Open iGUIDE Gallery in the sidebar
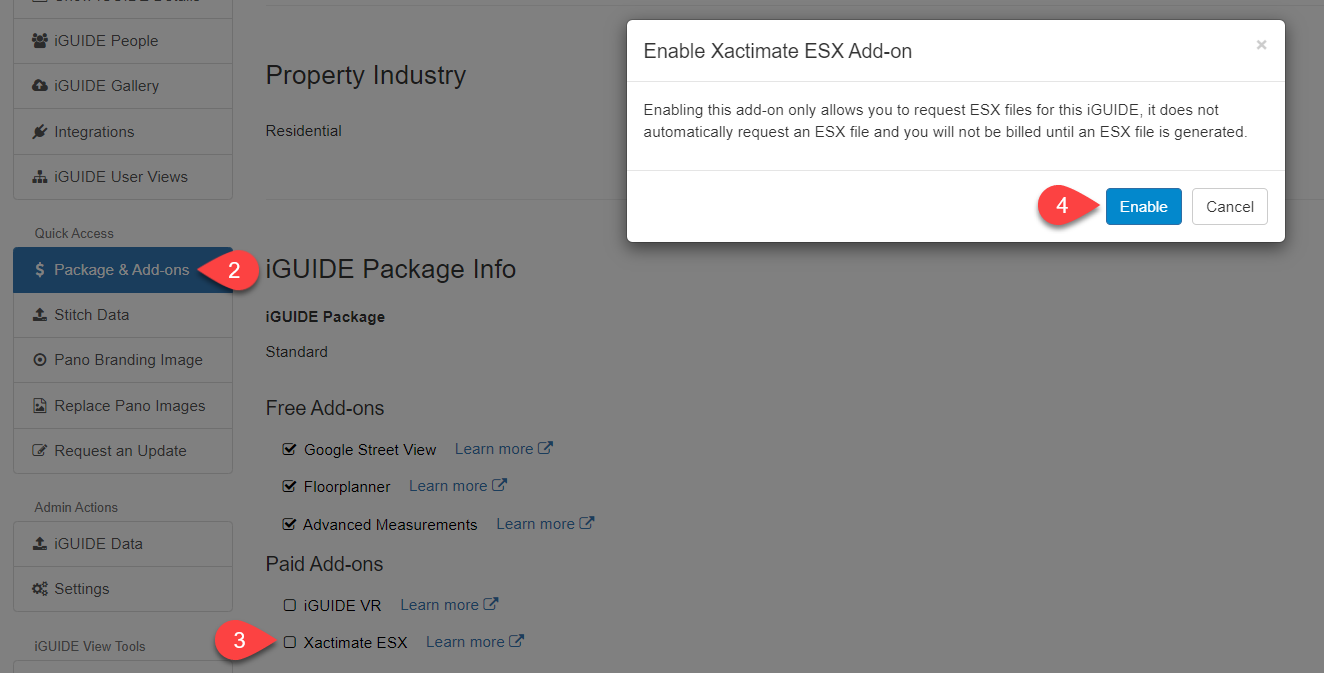 coord(123,86)
